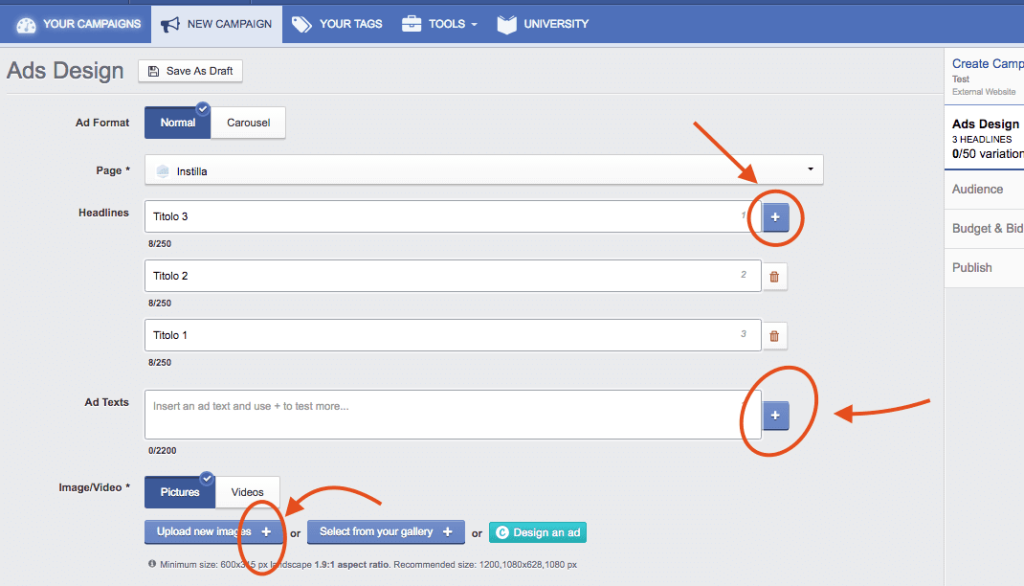Add another headline with the plus icon
Screen dimensions: 1024x586
point(775,217)
